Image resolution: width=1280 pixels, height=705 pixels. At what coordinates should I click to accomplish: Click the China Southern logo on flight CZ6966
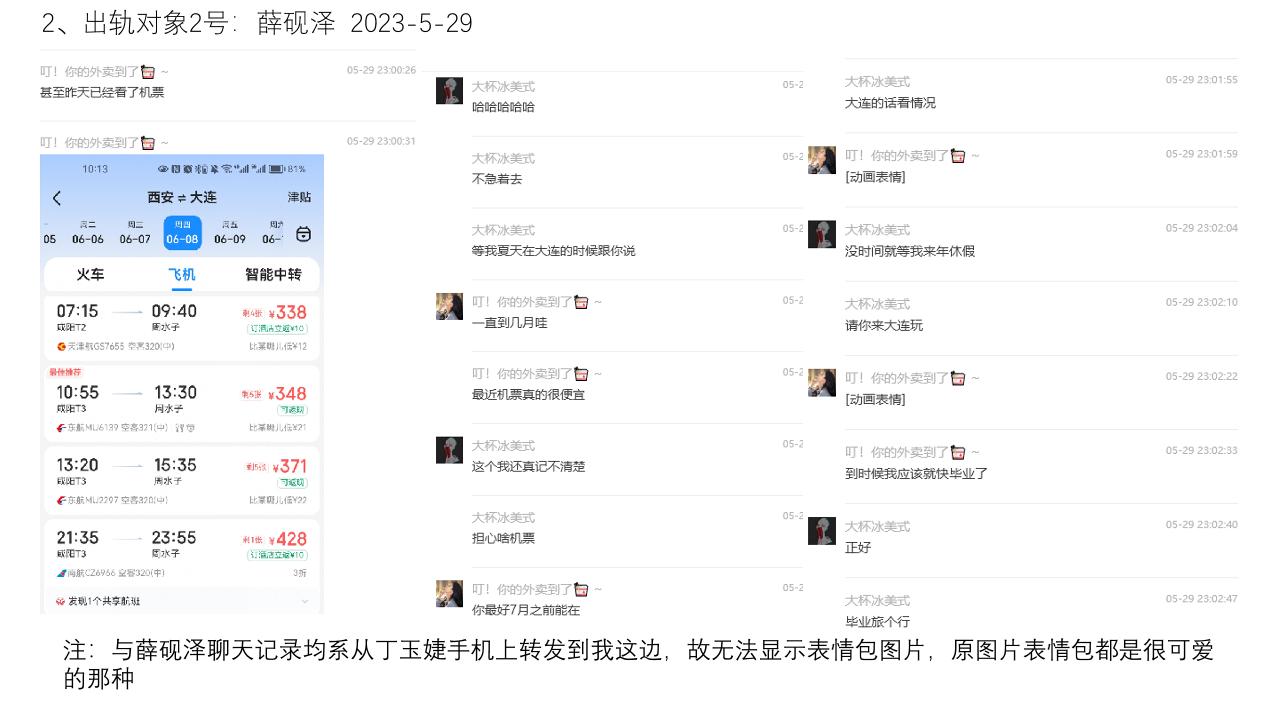coord(59,572)
